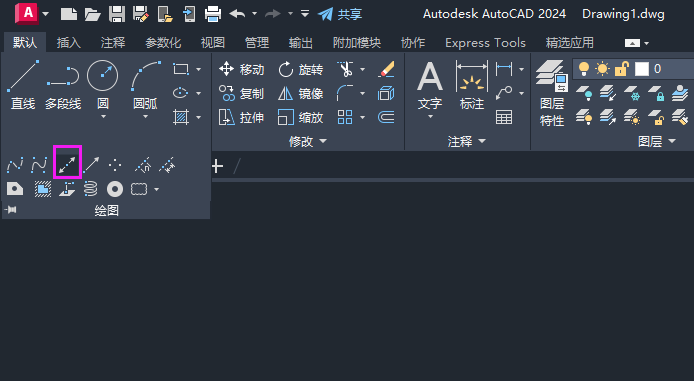The image size is (694, 381).
Task: Select the Wipeout tool
Action: click(x=42, y=189)
